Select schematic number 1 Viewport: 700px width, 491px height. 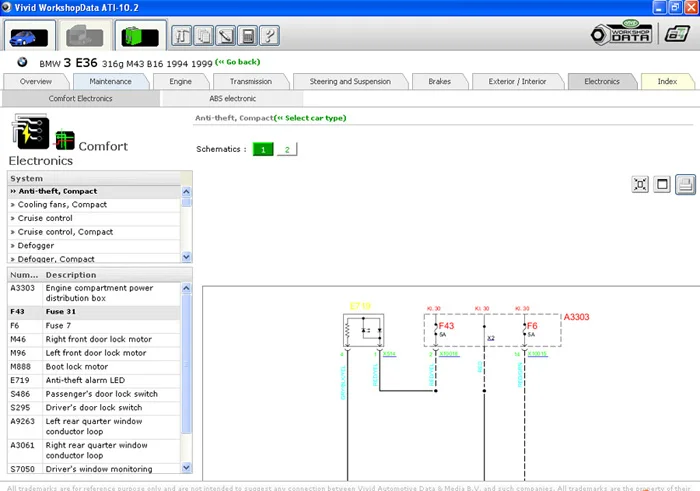pos(262,149)
